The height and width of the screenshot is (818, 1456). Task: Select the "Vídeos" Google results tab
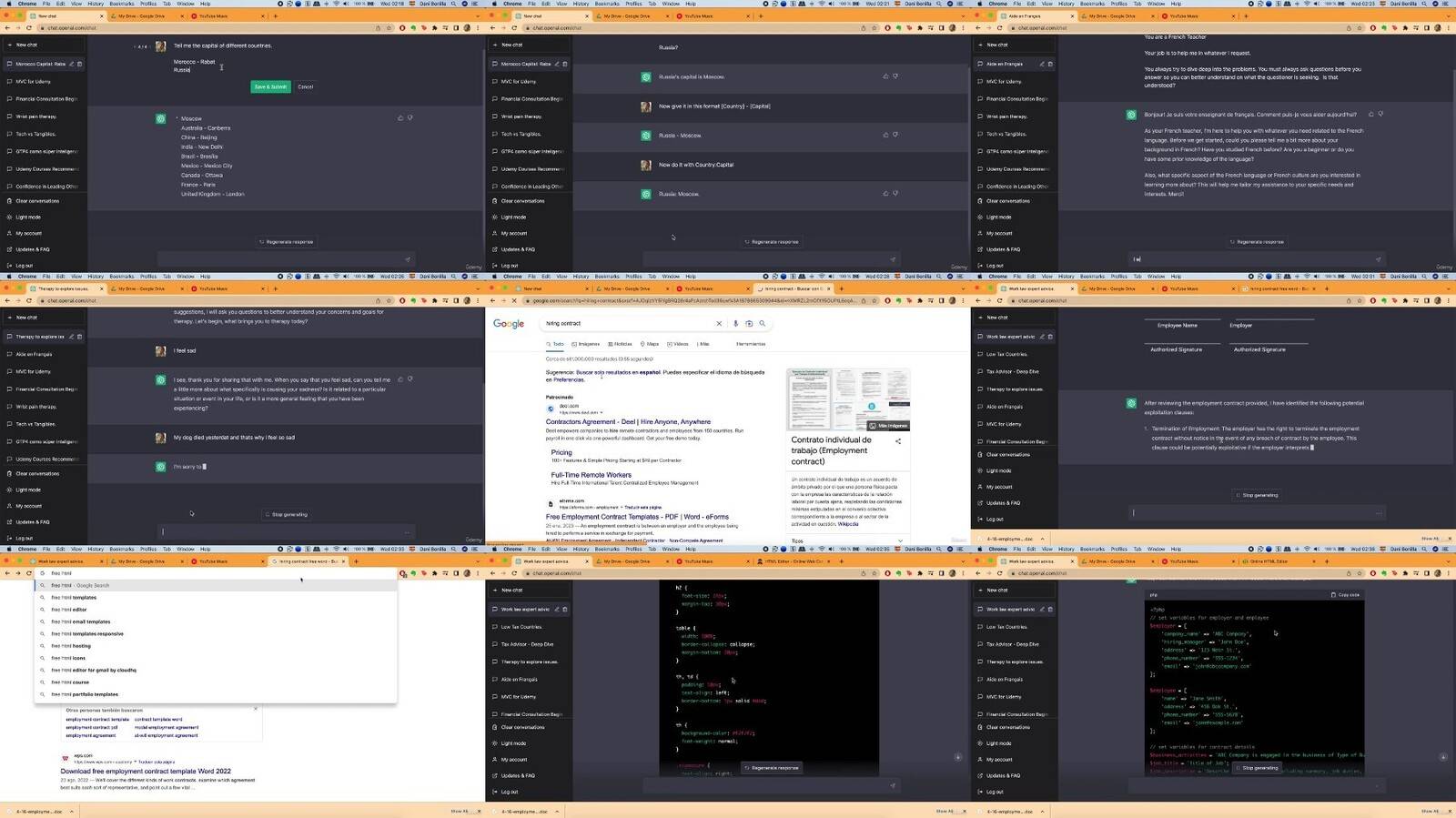[678, 344]
